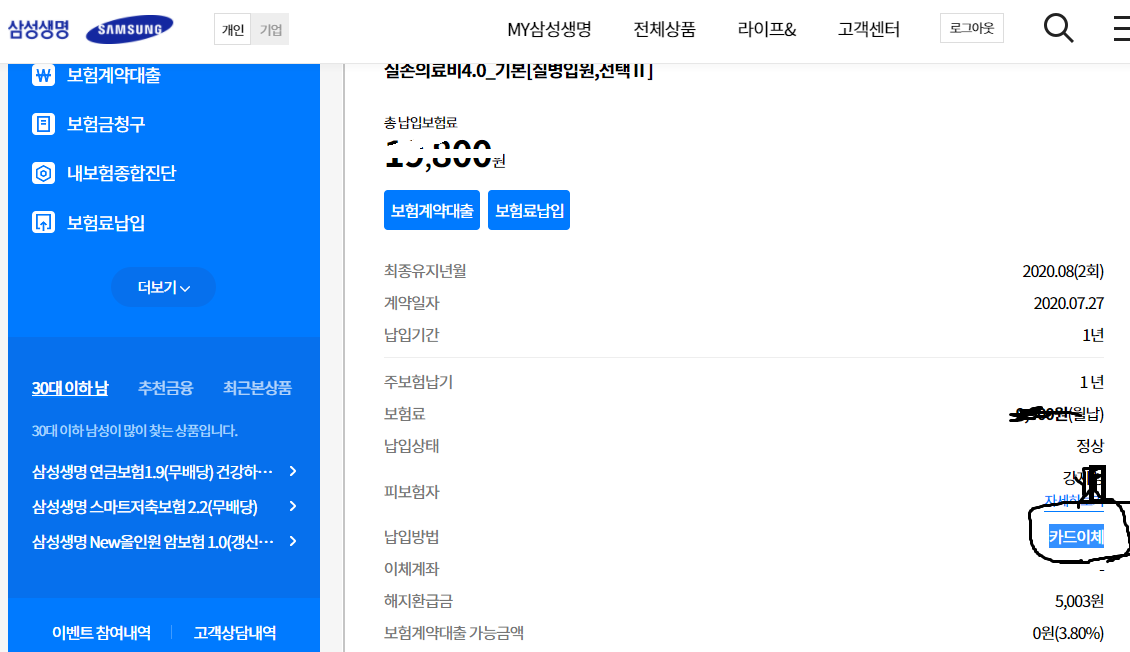Expand the 더보기 sidebar menu
This screenshot has height=652, width=1130.
164,287
